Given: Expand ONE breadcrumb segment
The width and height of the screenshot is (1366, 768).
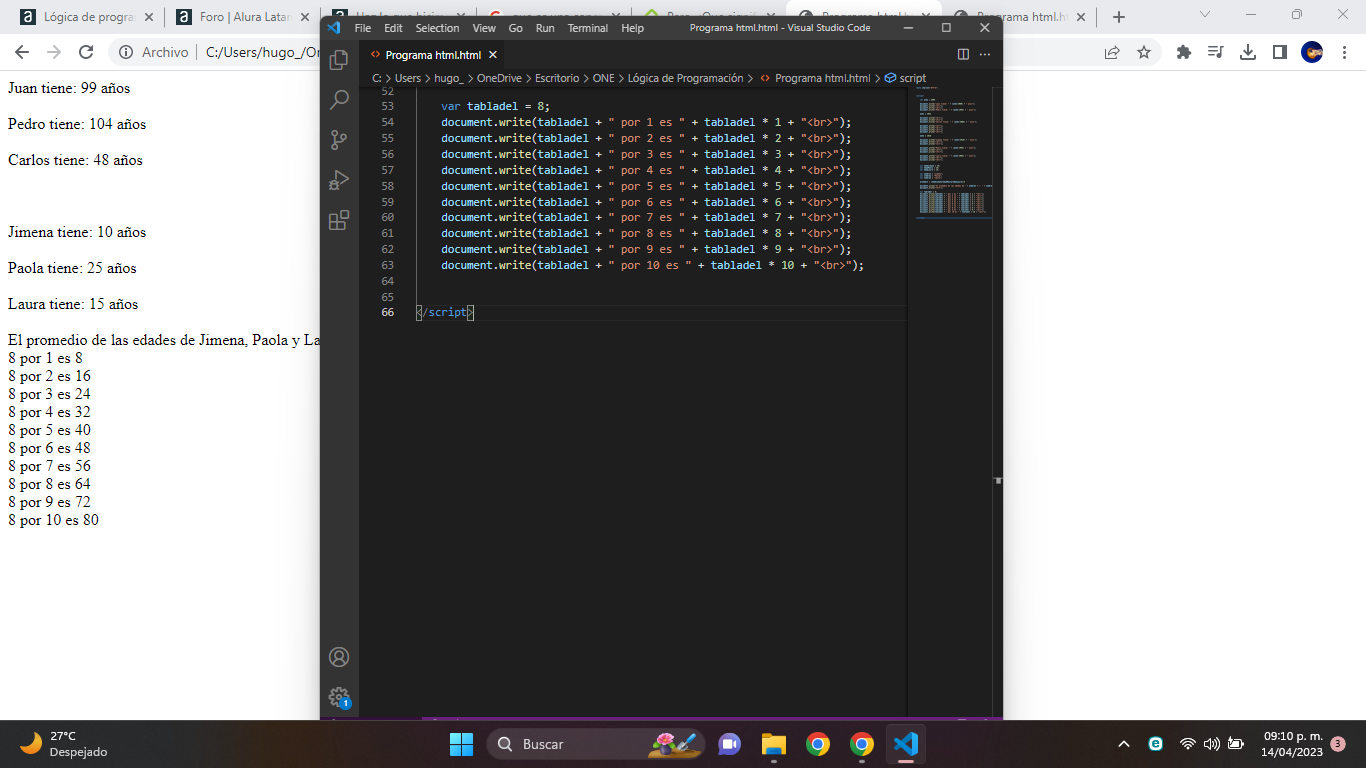Looking at the screenshot, I should [603, 78].
